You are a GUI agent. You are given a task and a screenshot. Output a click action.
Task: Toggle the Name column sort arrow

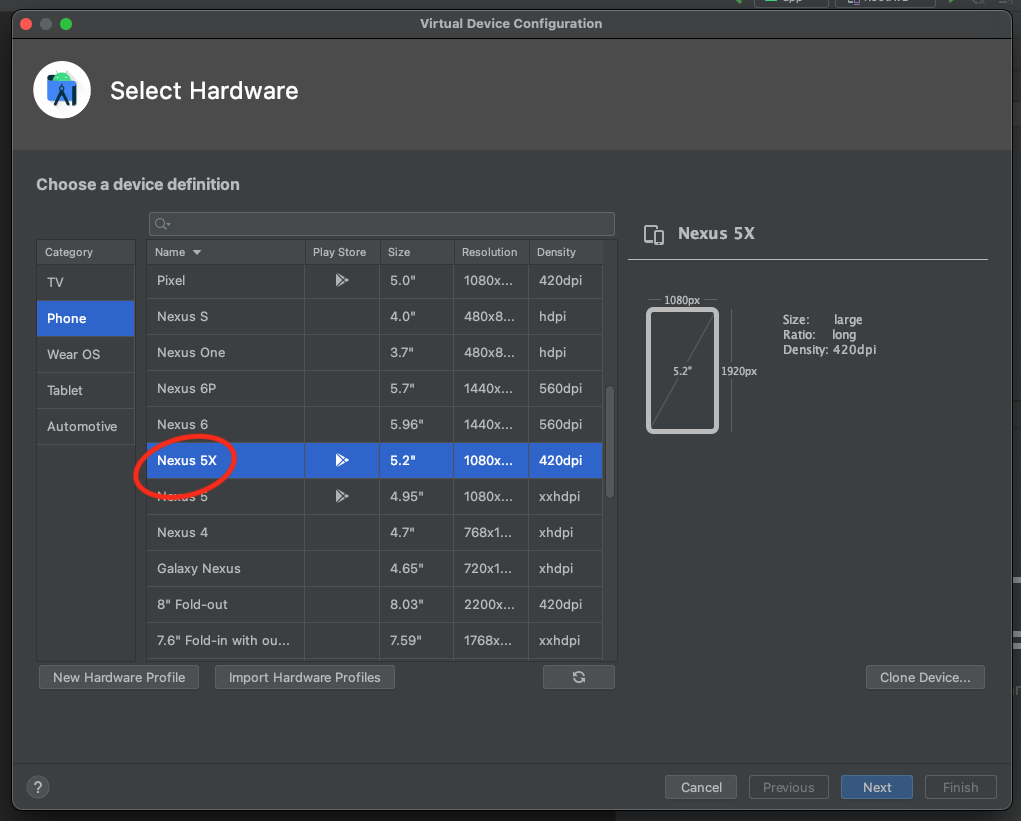point(197,252)
